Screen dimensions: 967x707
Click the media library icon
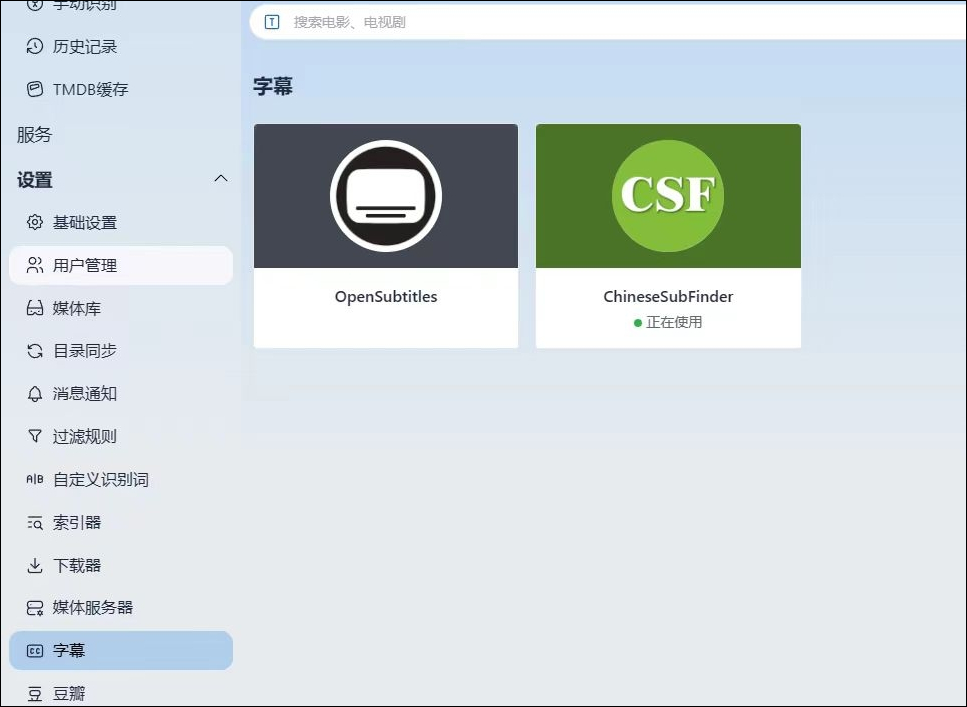(x=34, y=309)
